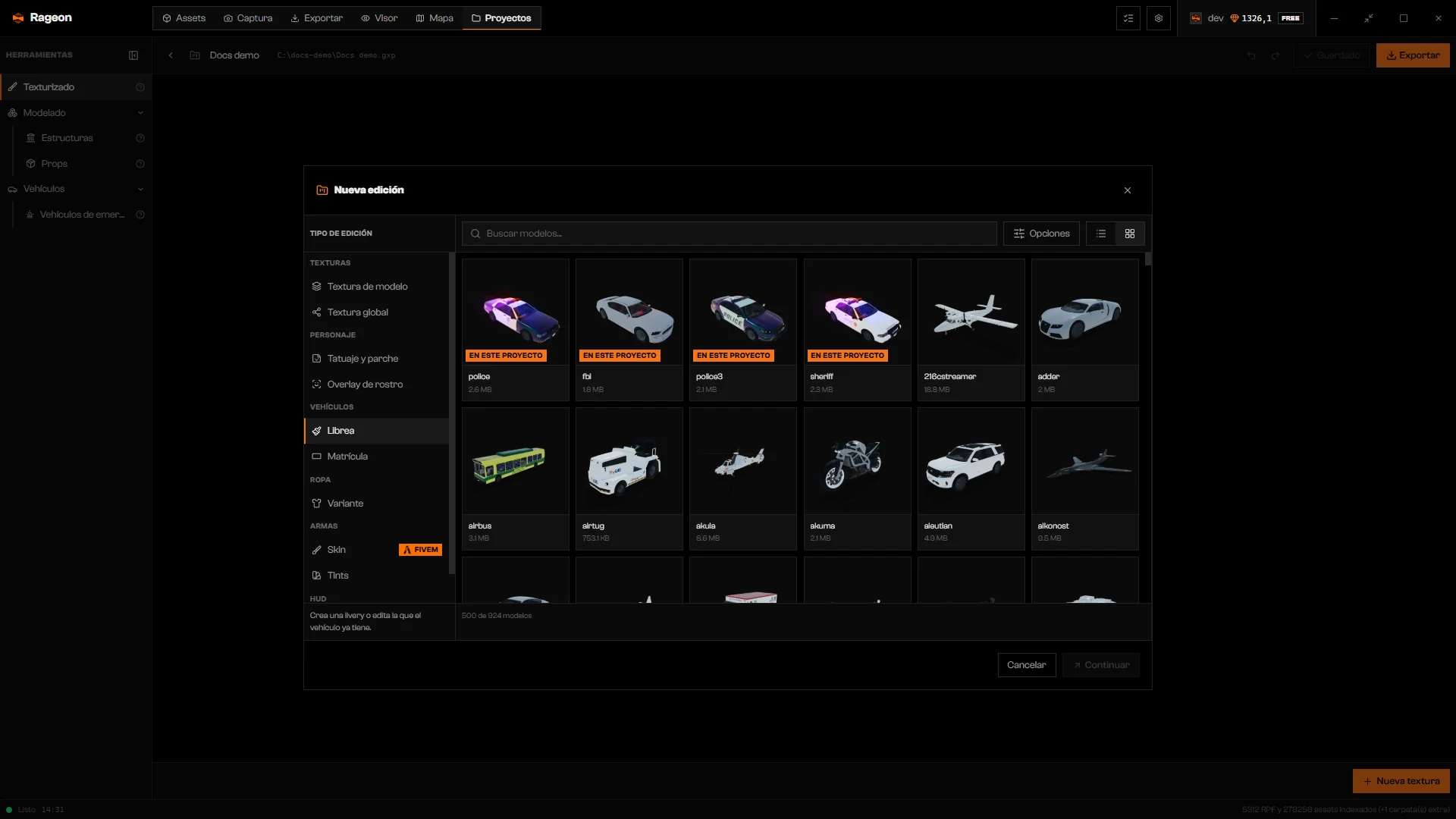Select Estructuras in the sidebar

click(67, 138)
